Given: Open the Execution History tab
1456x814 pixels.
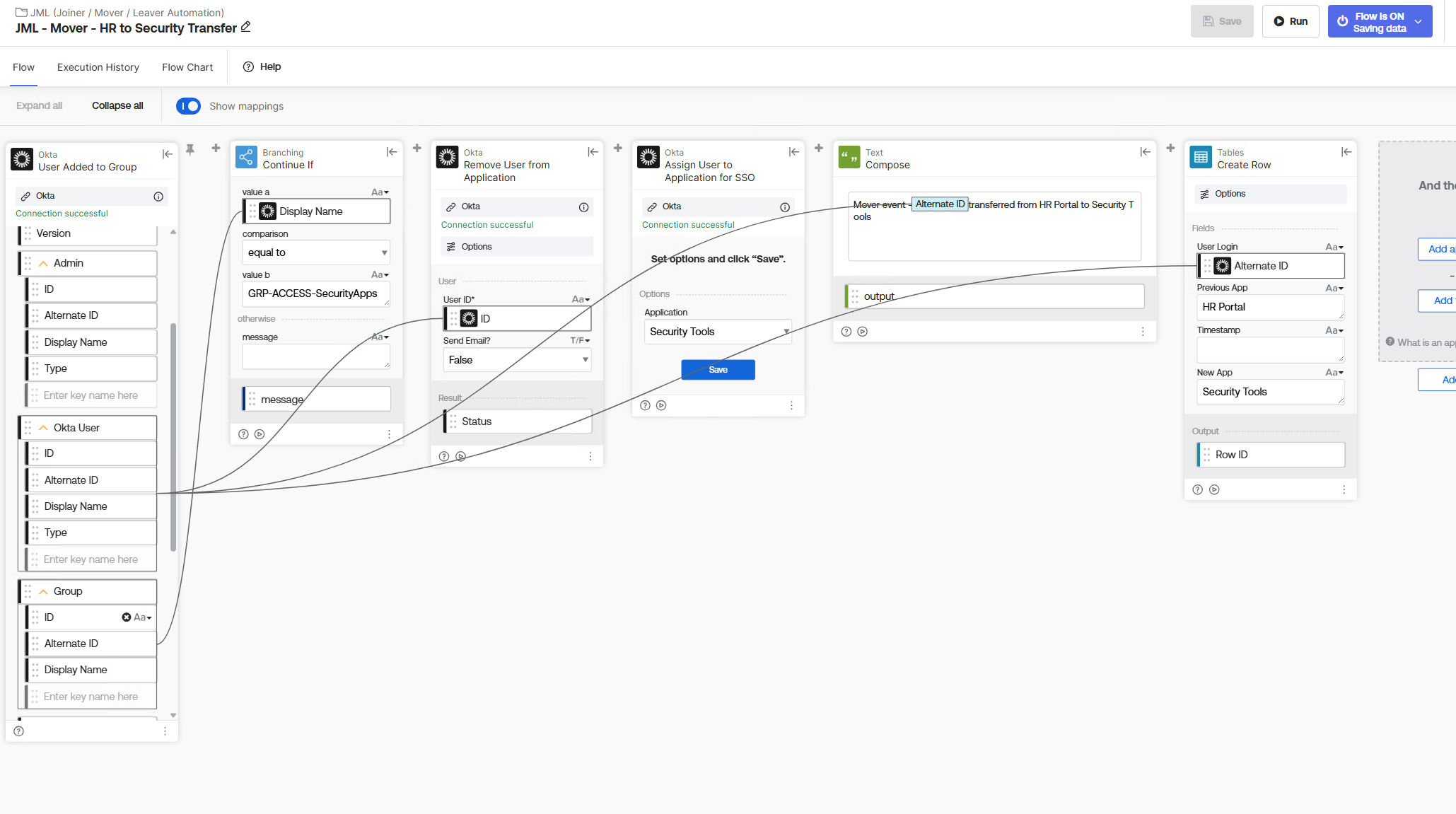Looking at the screenshot, I should point(98,67).
